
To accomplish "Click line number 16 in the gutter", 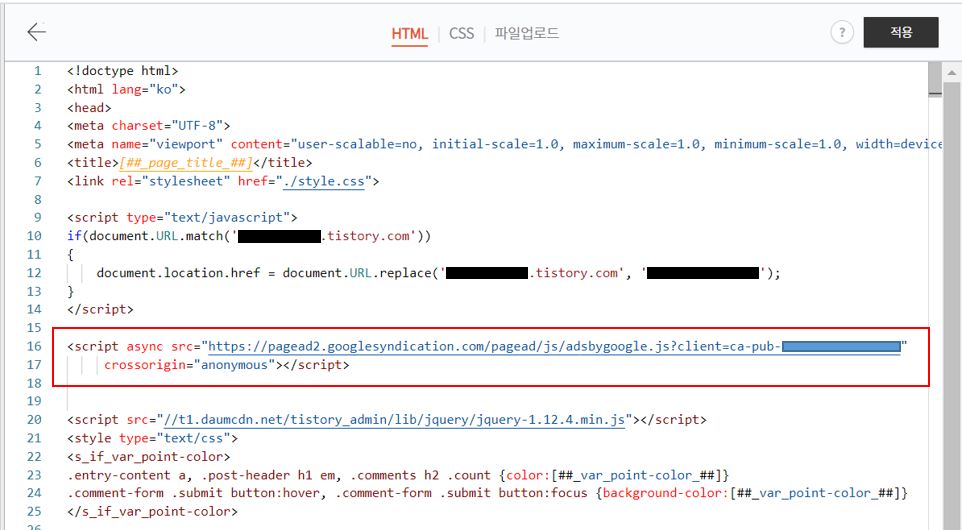I will [x=34, y=347].
